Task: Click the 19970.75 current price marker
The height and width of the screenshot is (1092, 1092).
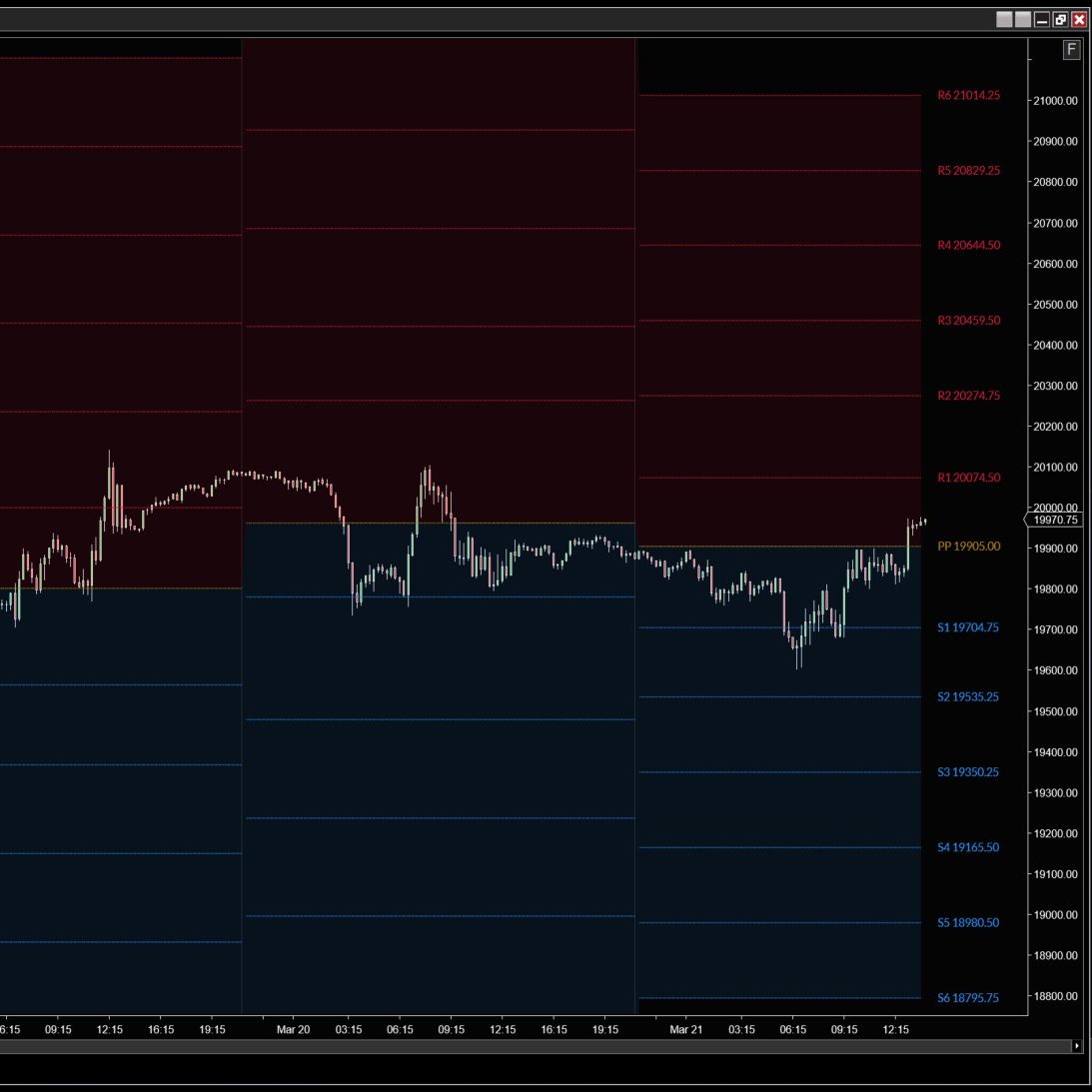Action: (x=1055, y=520)
